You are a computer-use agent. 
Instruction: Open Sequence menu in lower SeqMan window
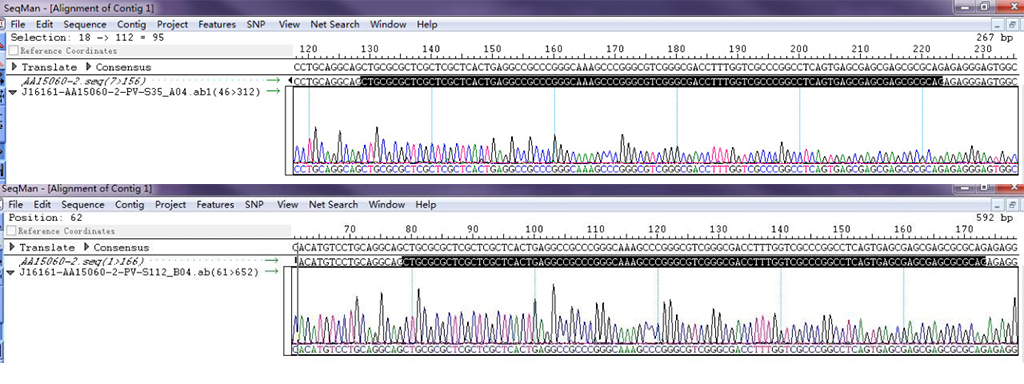[84, 204]
